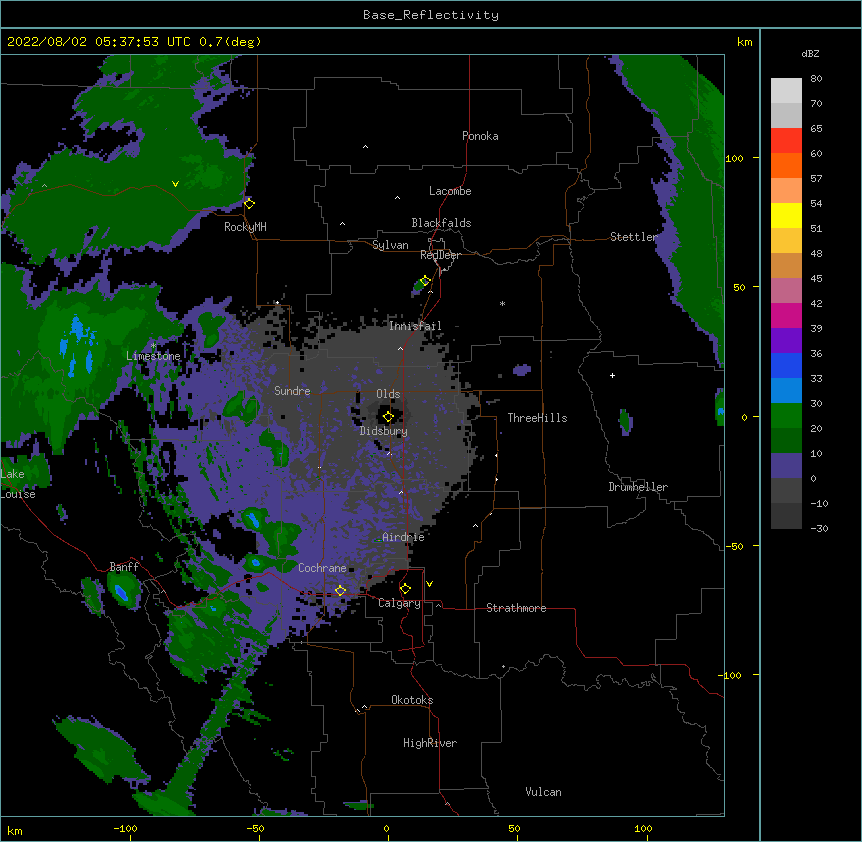Select the Sylvan label

(390, 245)
